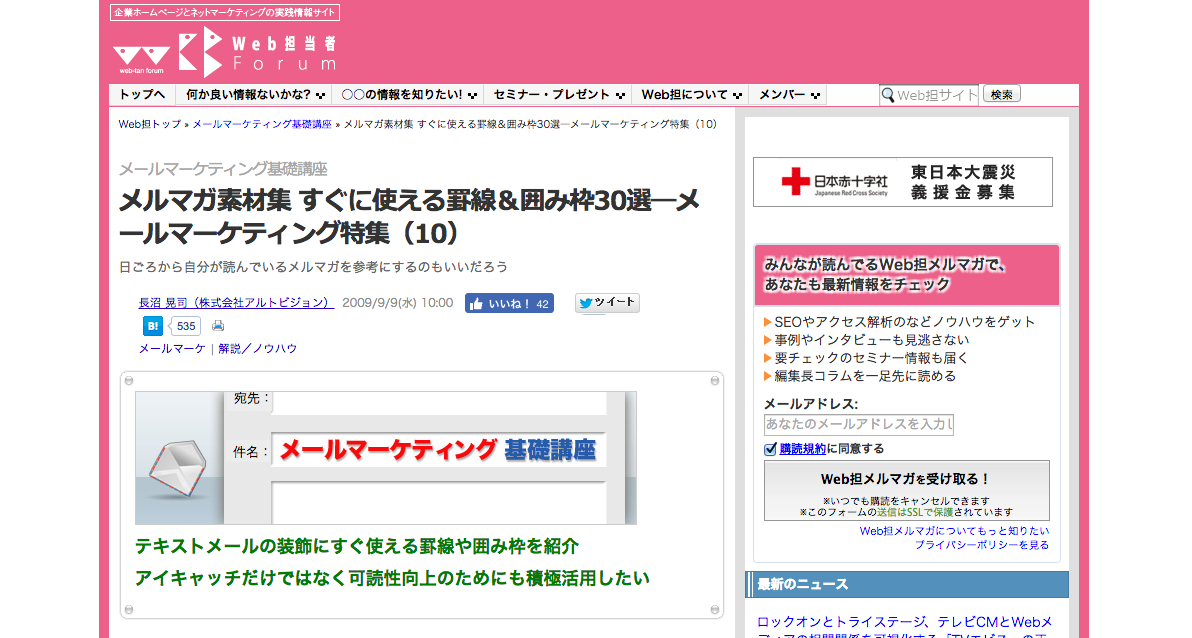The height and width of the screenshot is (638, 1192).
Task: Click the 最新のニュース section header
Action: [x=906, y=585]
